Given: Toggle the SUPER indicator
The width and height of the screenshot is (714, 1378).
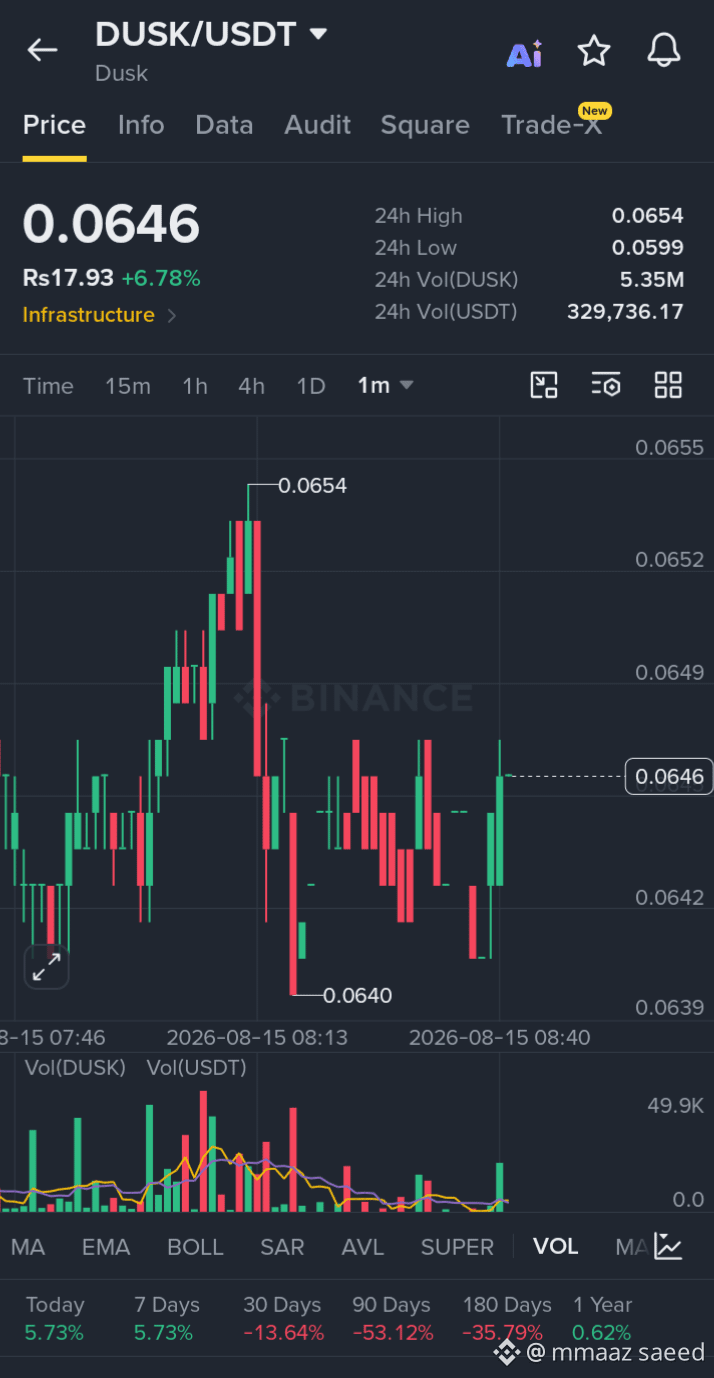Looking at the screenshot, I should pos(457,1247).
